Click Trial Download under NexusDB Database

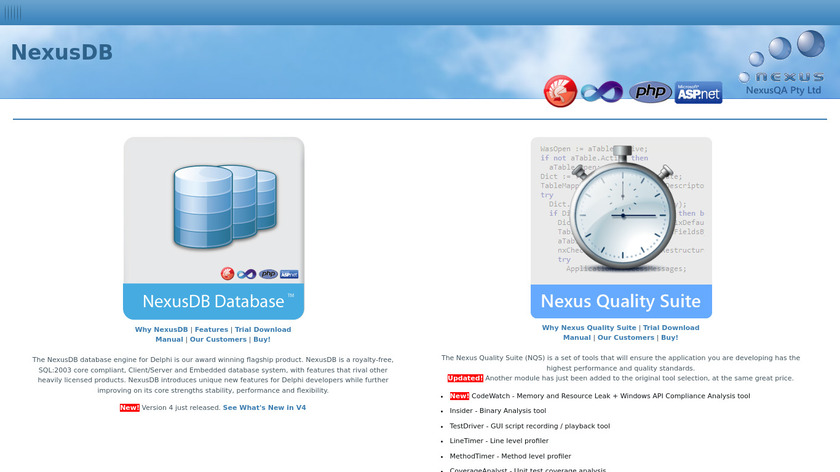(x=263, y=329)
